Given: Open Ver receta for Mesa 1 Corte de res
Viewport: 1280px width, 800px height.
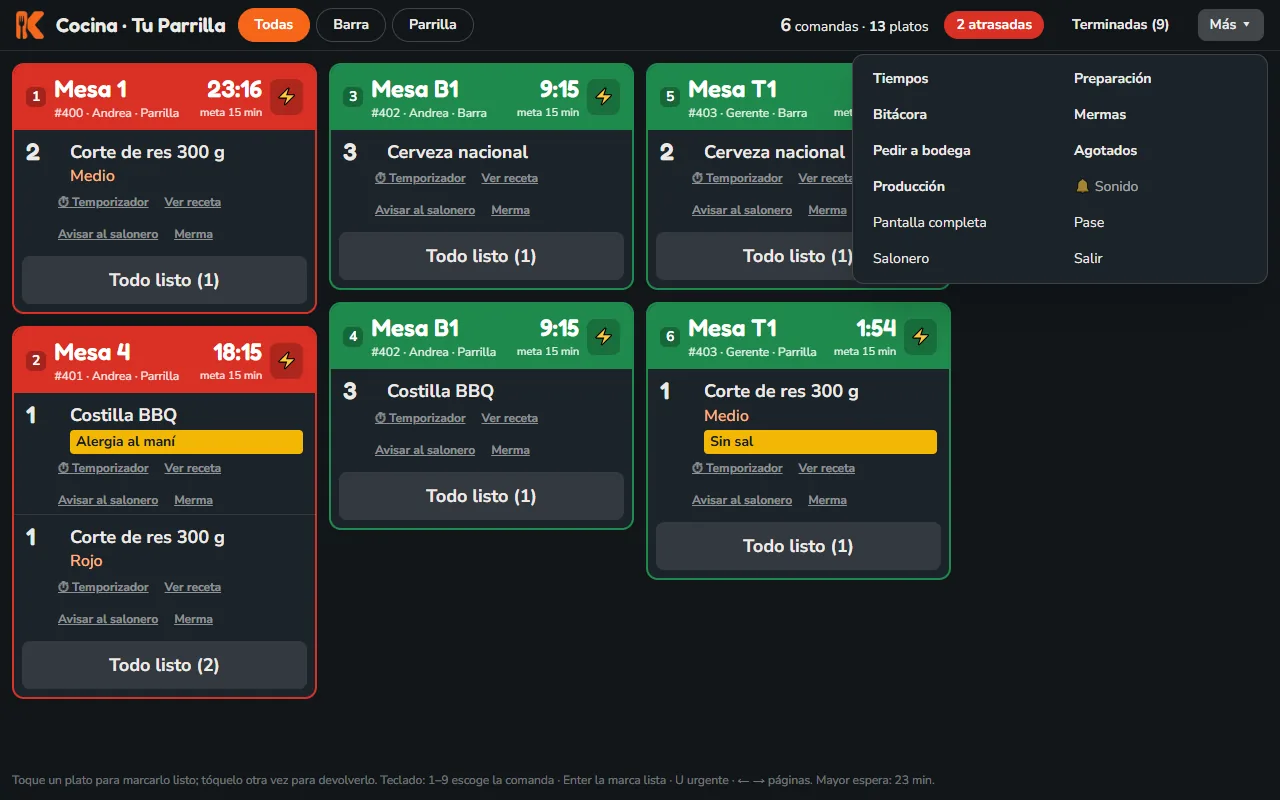Looking at the screenshot, I should (x=193, y=202).
